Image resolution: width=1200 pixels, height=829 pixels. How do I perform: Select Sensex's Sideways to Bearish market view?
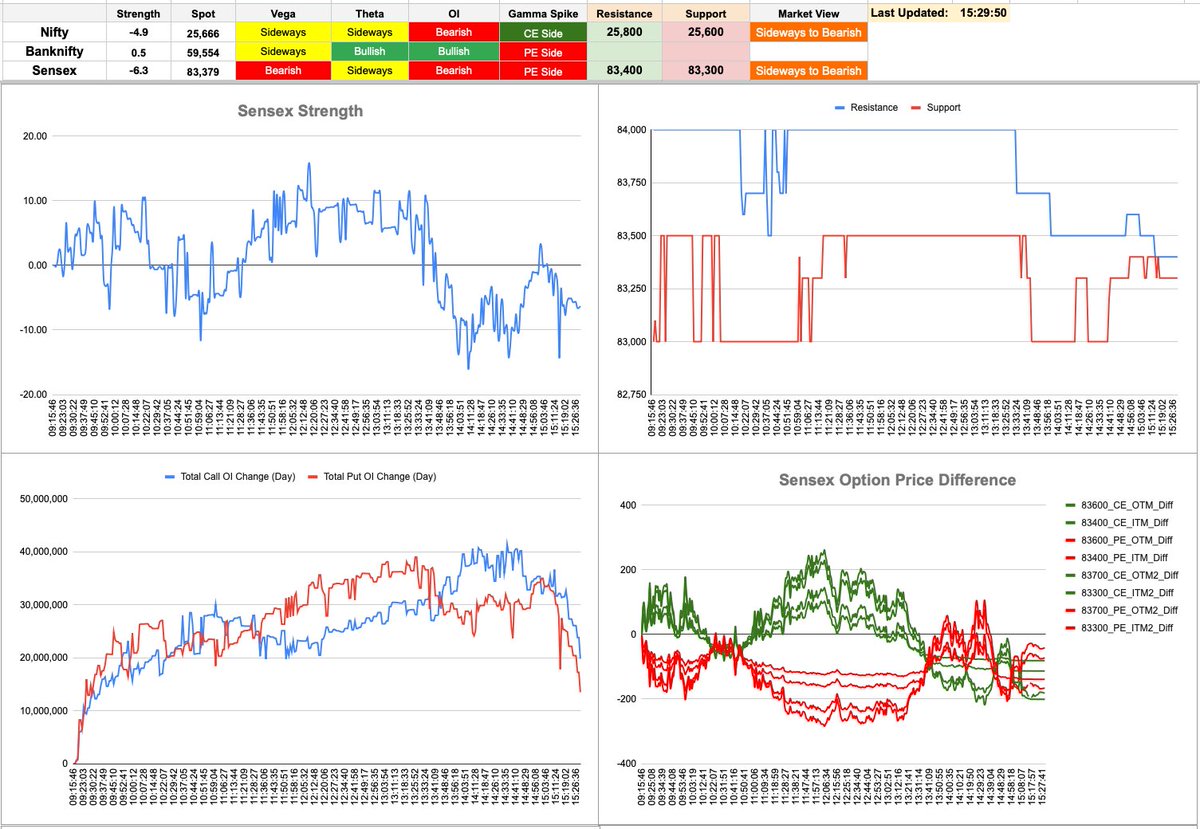point(809,70)
